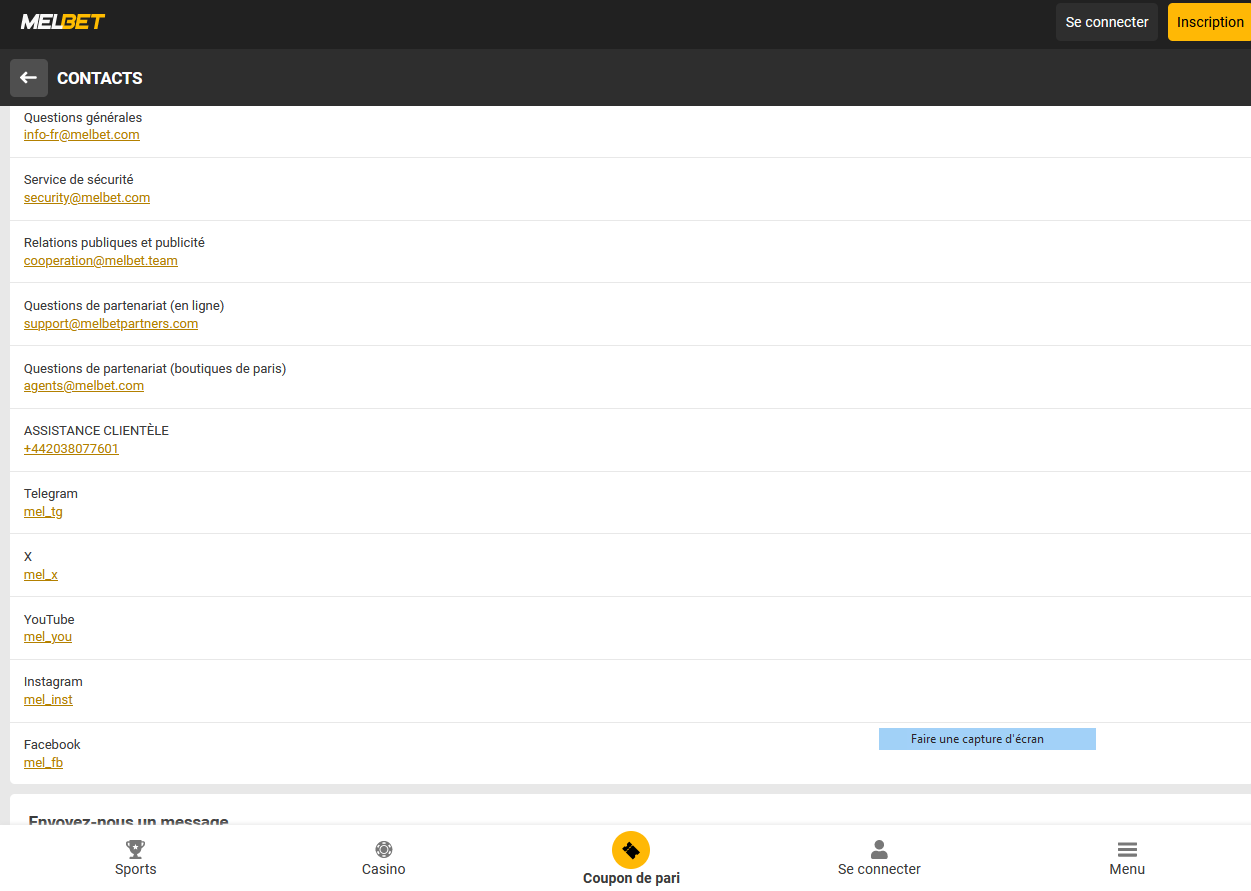Tap the person icon in bottom bar
Image resolution: width=1251 pixels, height=891 pixels.
coord(879,849)
